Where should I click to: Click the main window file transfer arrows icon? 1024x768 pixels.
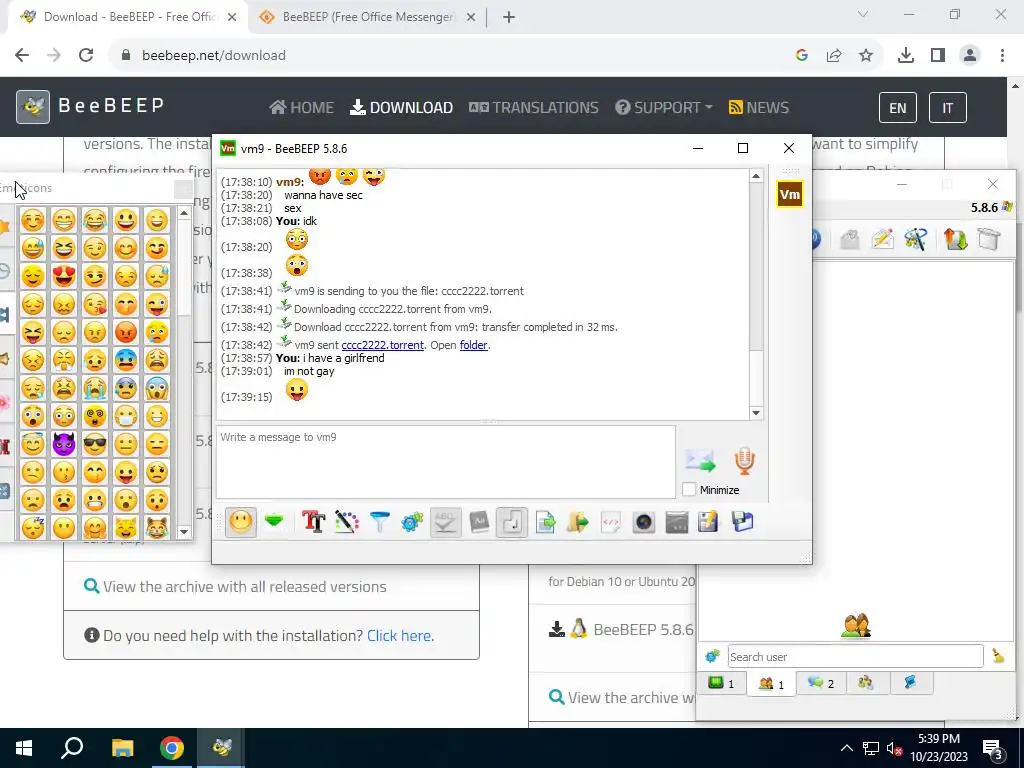(x=955, y=239)
